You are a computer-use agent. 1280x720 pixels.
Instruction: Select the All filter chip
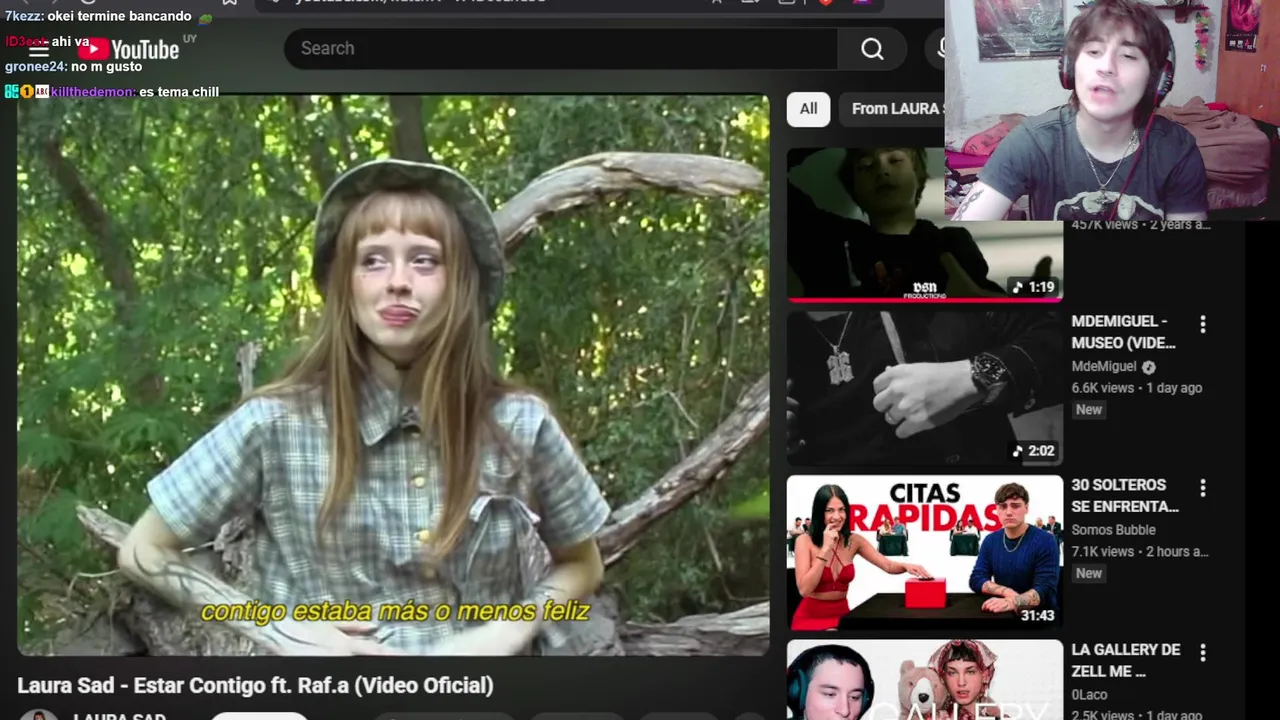click(x=808, y=109)
